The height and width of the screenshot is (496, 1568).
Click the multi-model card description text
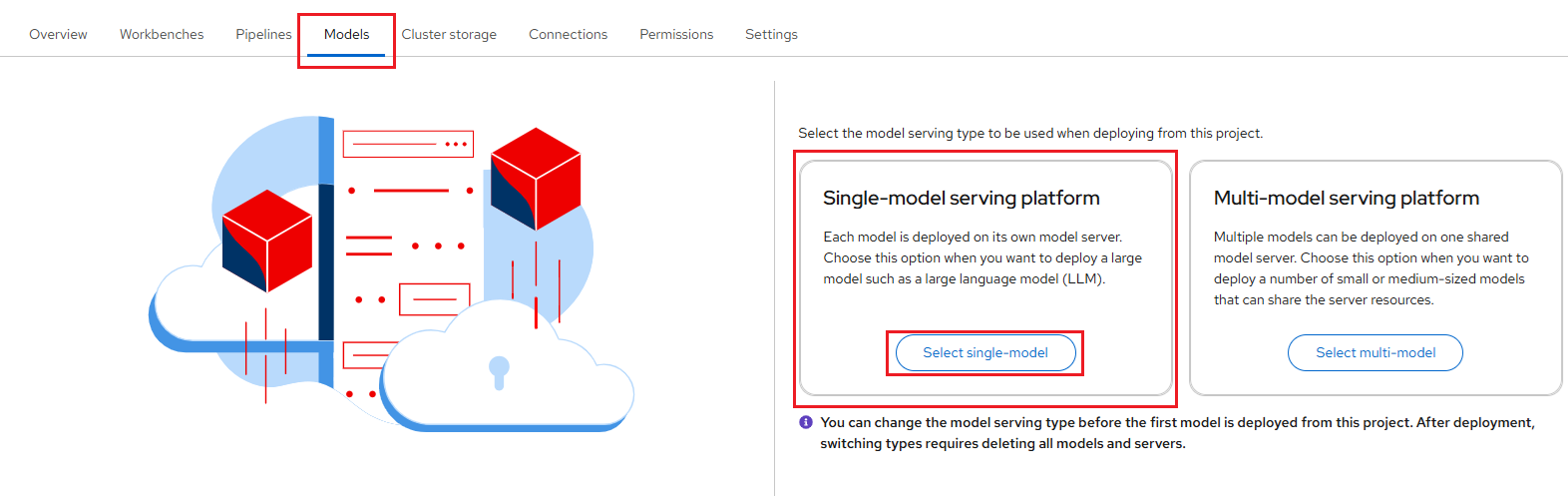(1370, 268)
